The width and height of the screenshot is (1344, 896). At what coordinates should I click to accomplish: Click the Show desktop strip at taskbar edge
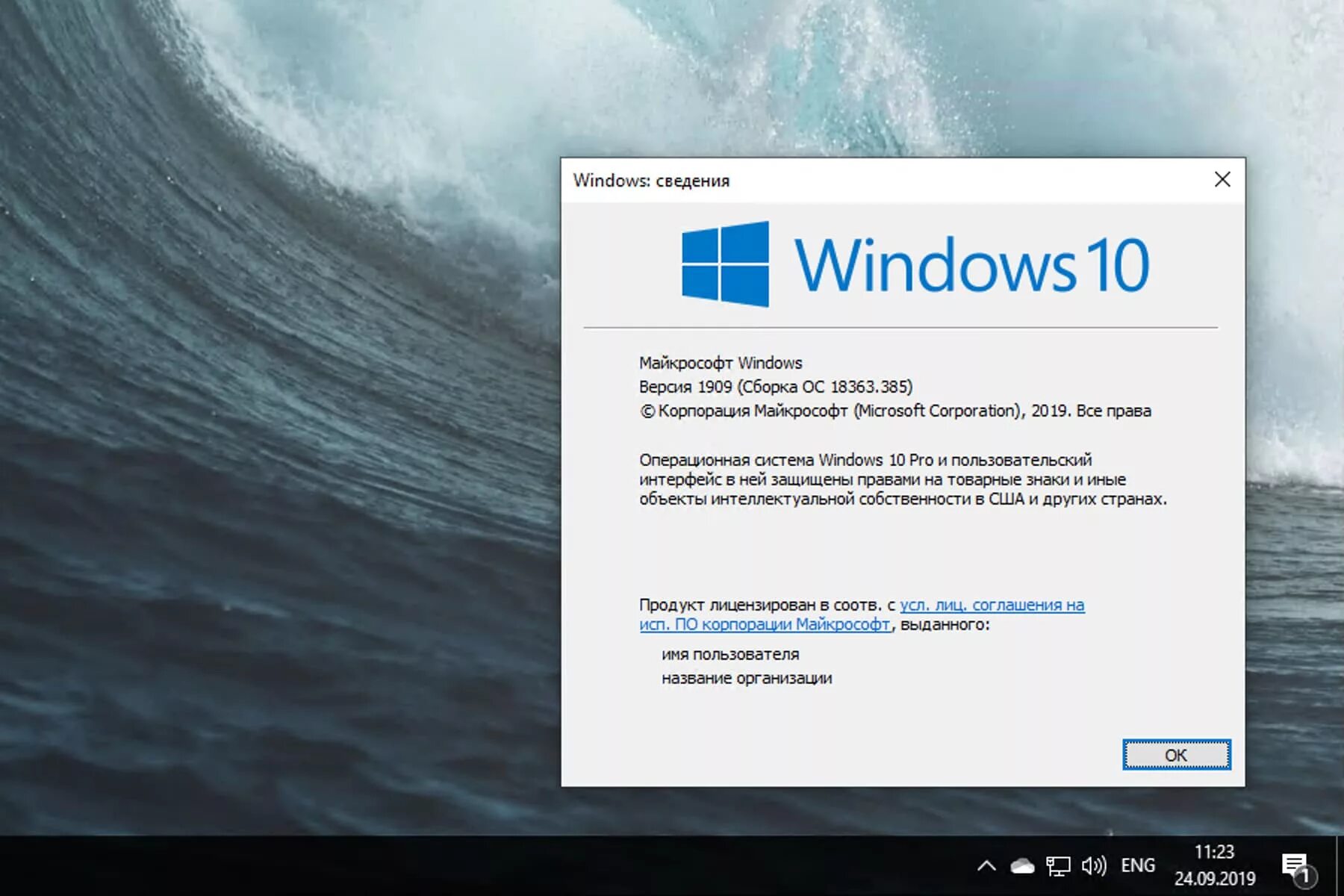tap(1340, 865)
